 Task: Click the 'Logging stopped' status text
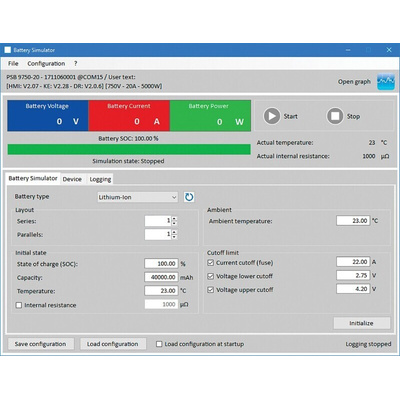point(368,344)
